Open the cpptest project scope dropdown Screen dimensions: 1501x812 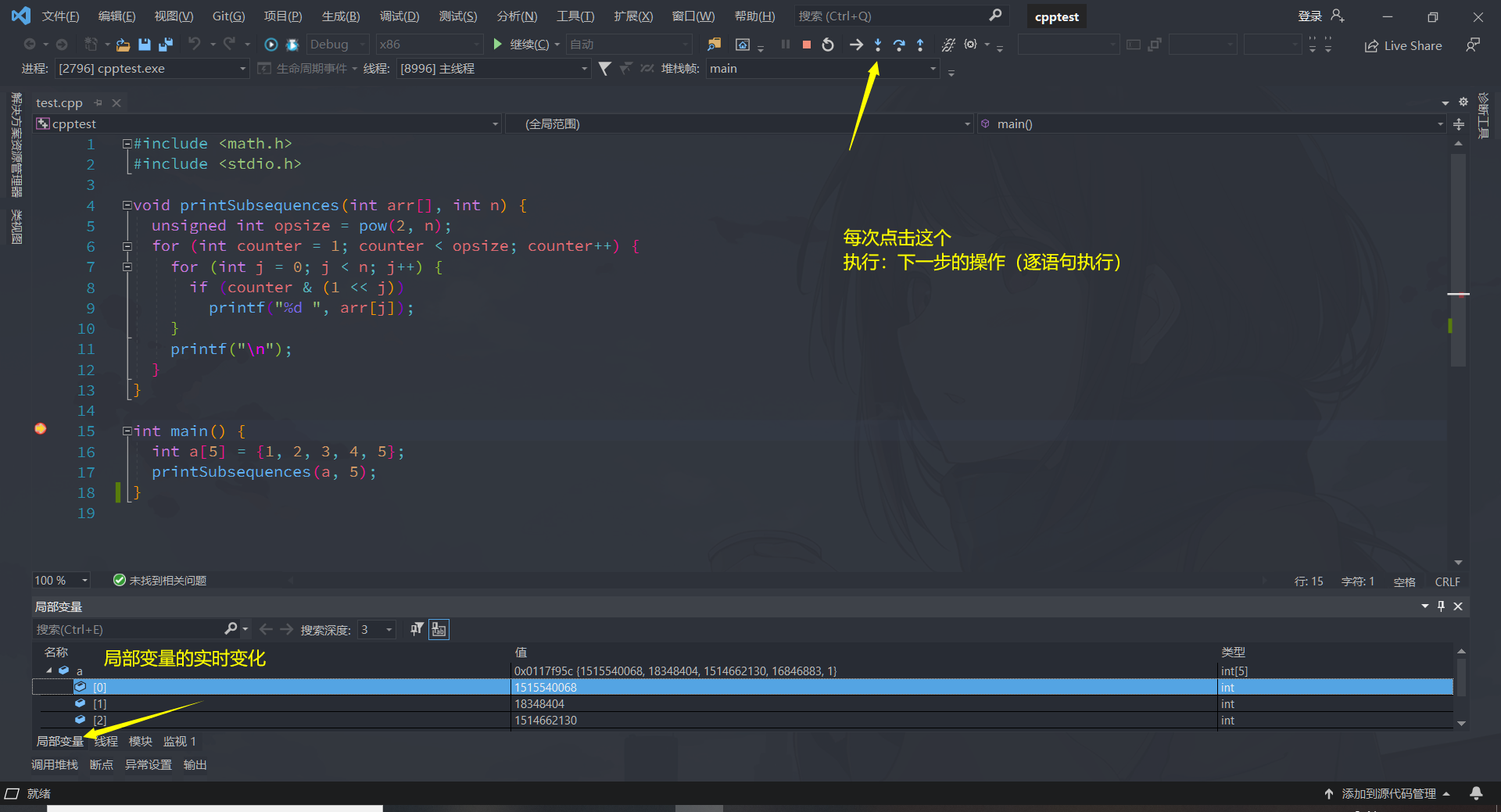click(x=267, y=124)
